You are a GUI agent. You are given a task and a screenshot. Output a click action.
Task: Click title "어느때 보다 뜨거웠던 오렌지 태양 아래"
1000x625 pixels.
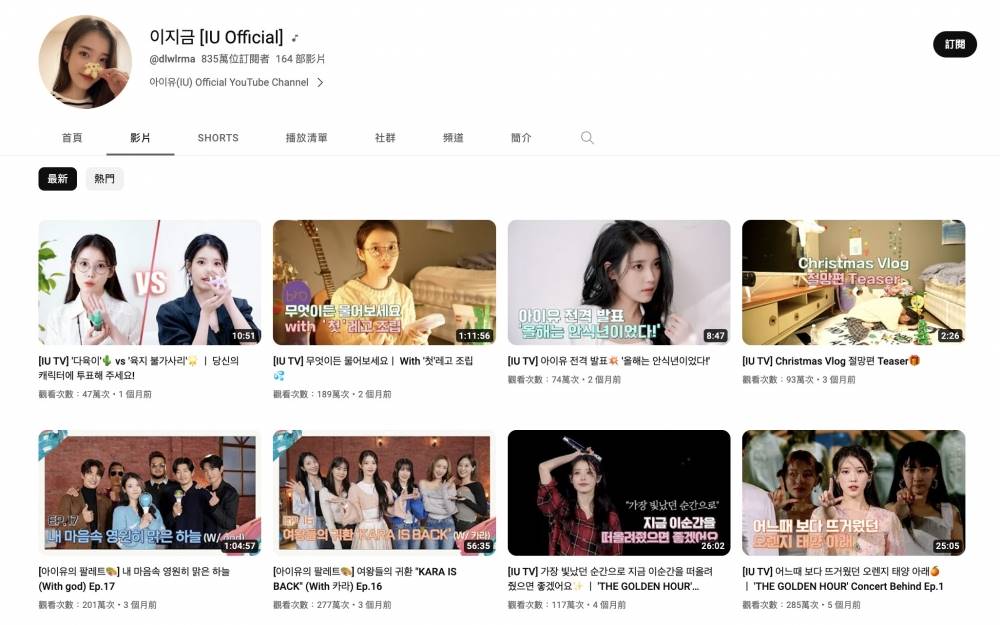coord(842,578)
